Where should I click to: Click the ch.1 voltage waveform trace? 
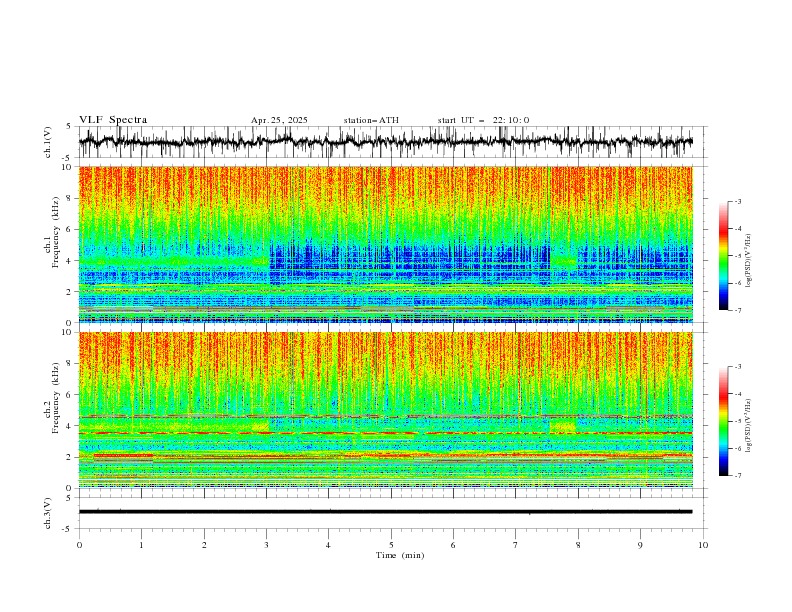385,141
